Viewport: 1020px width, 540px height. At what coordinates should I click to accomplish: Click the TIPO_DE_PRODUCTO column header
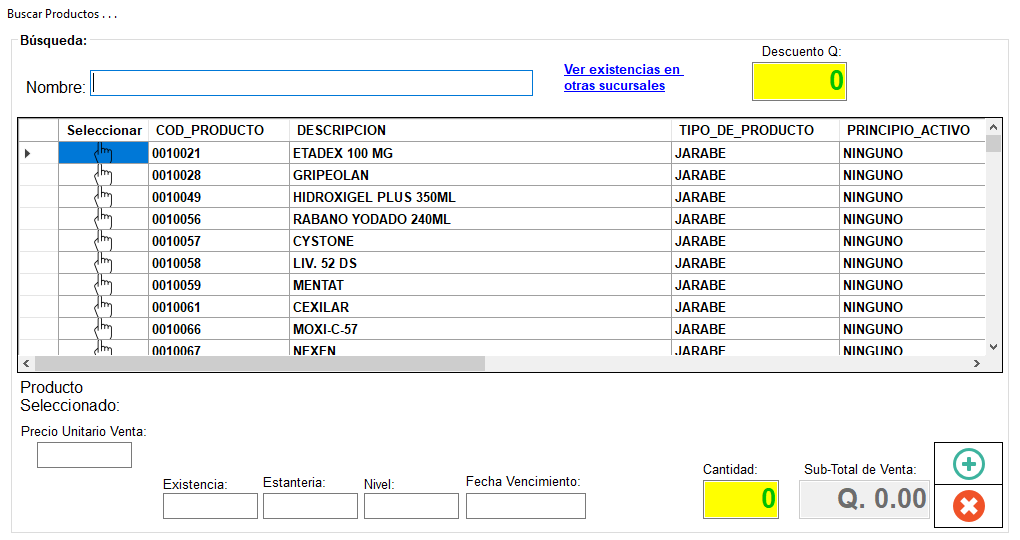746,130
